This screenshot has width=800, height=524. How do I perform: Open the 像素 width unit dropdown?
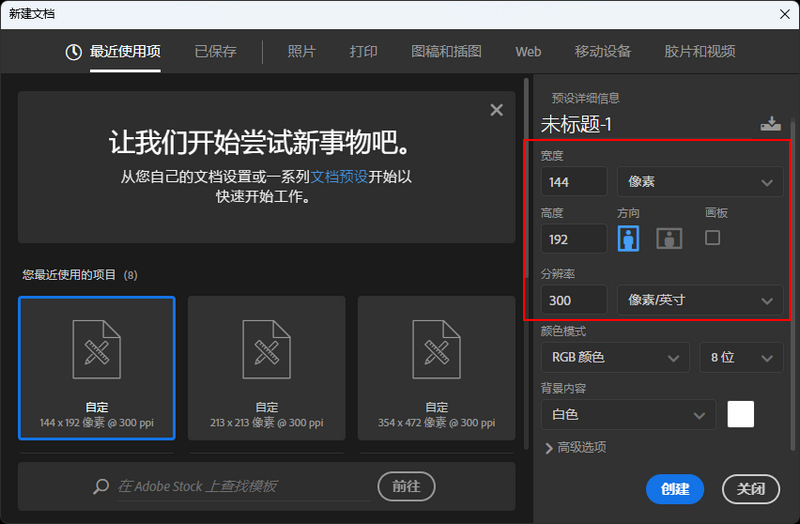[x=700, y=182]
